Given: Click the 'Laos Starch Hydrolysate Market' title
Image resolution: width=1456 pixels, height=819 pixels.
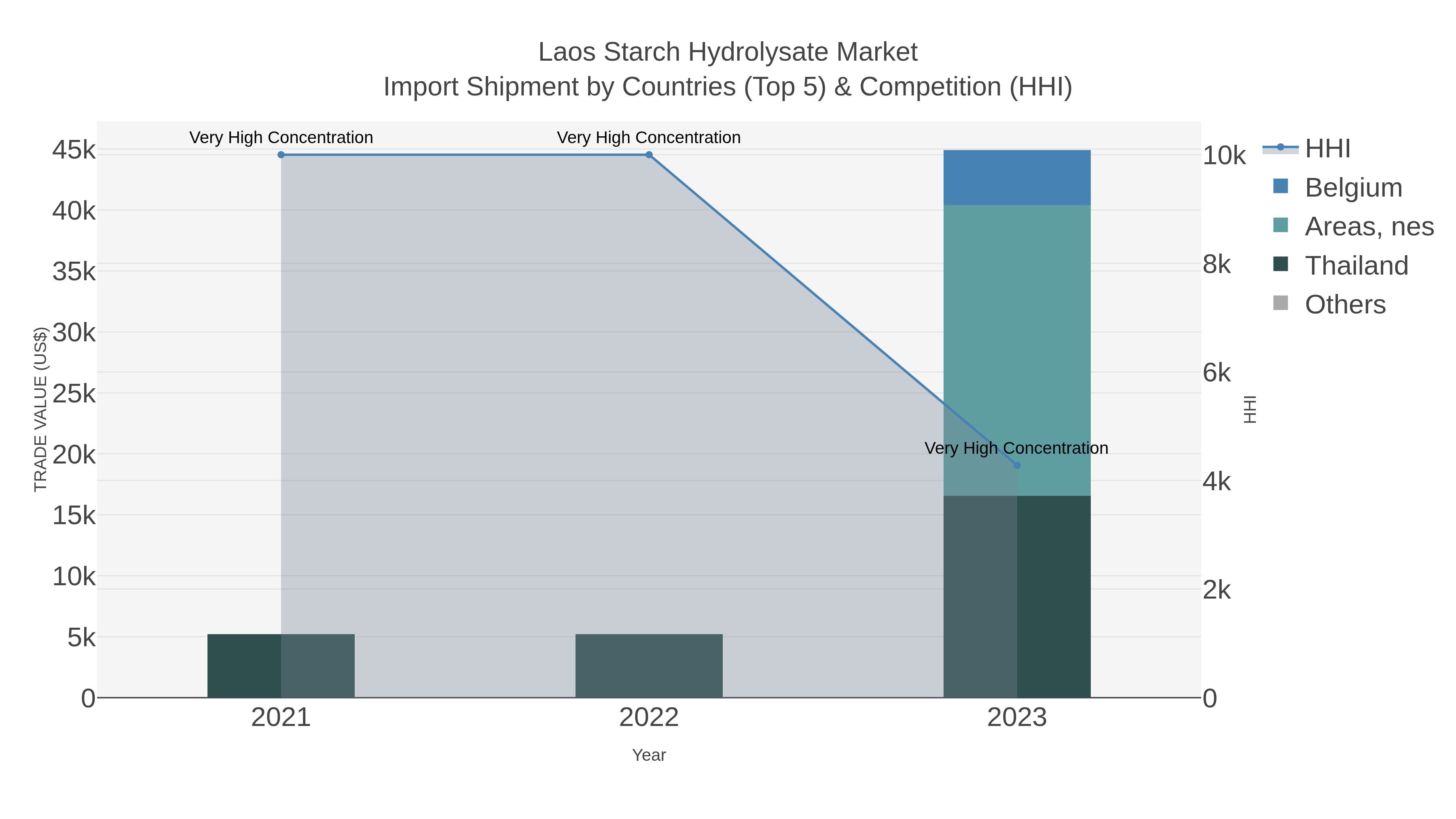Looking at the screenshot, I should pyautogui.click(x=728, y=52).
